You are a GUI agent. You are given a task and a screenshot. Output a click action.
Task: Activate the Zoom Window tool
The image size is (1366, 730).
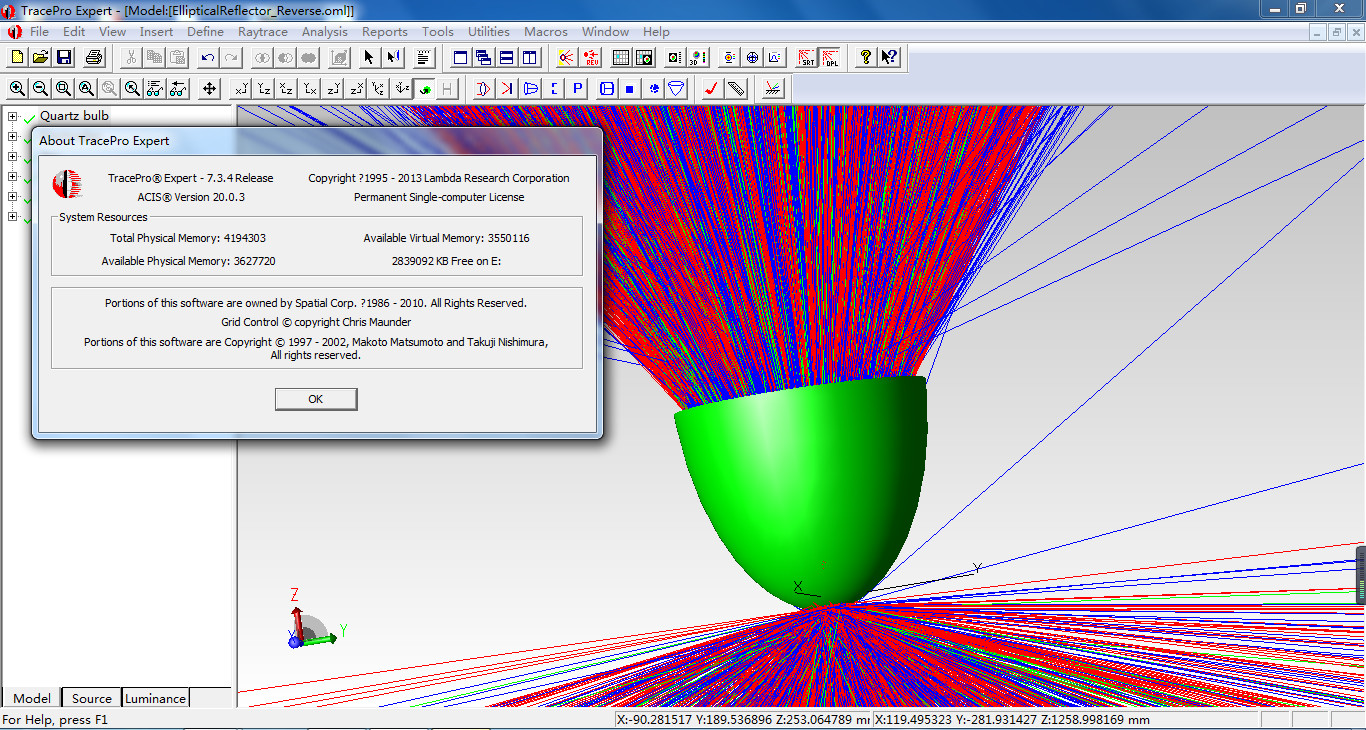(61, 89)
